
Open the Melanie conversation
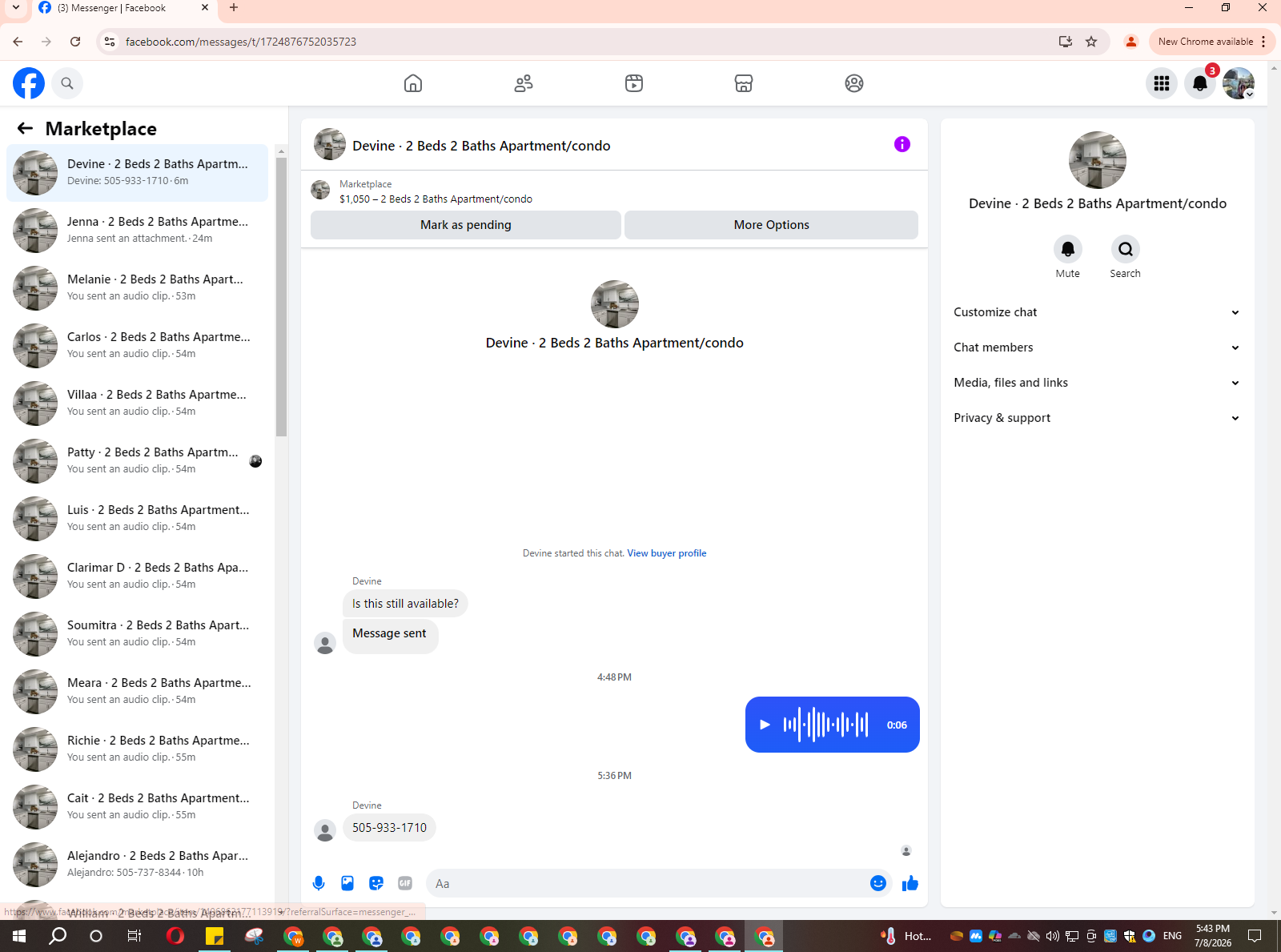click(x=138, y=288)
